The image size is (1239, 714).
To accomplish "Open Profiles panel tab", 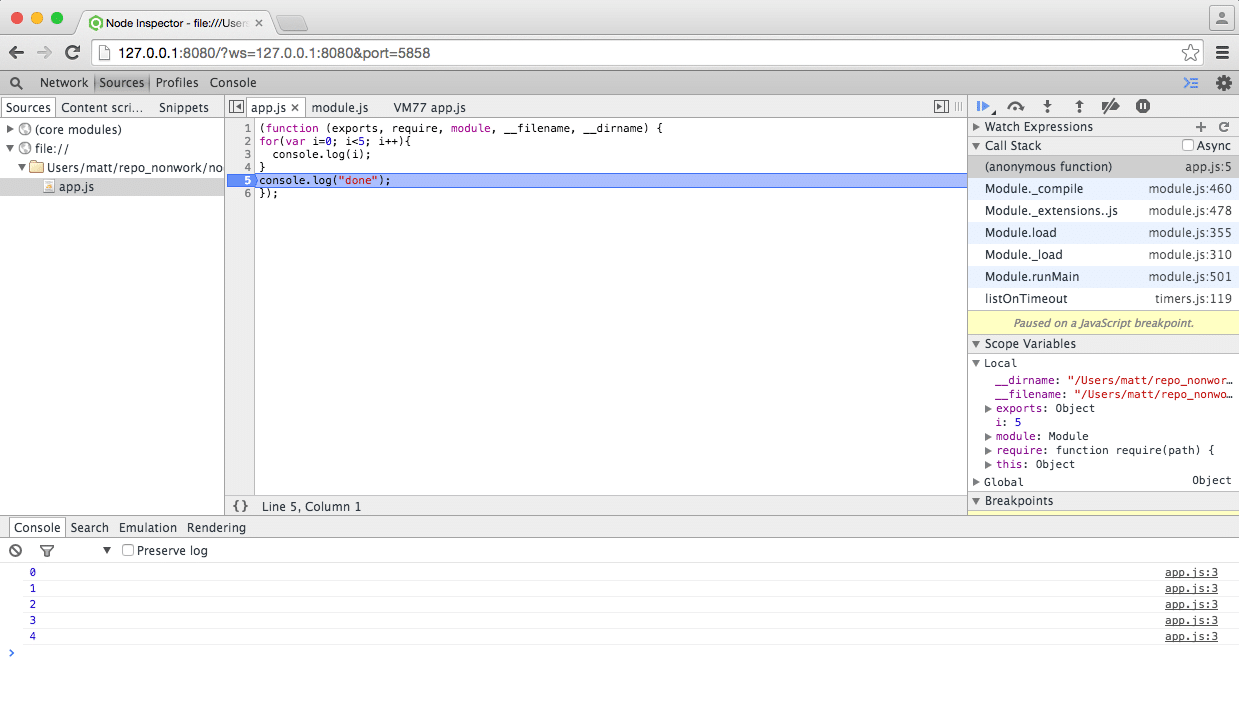I will (x=177, y=83).
